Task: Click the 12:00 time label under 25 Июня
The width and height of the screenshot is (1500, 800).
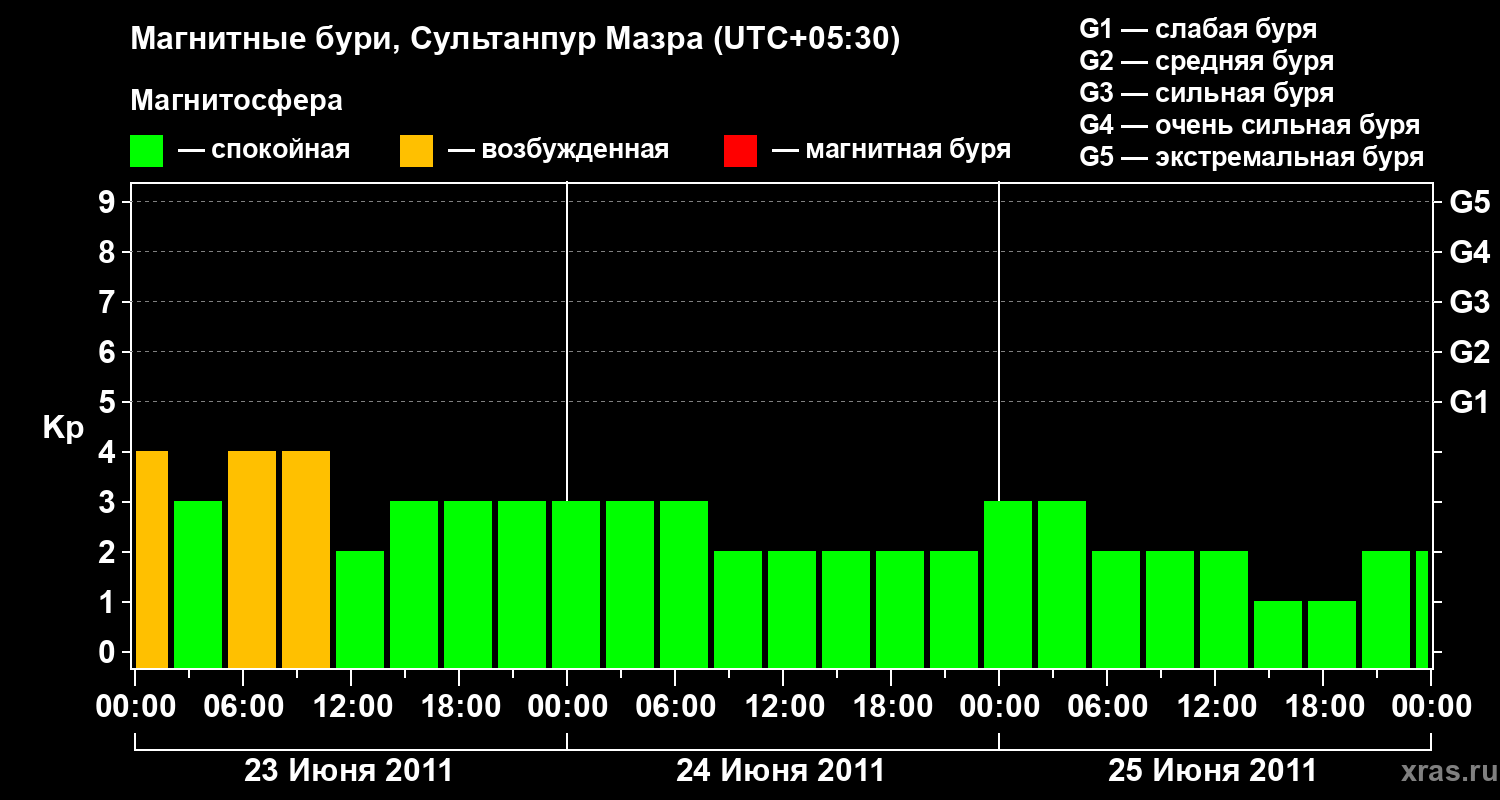Action: pos(1215,707)
